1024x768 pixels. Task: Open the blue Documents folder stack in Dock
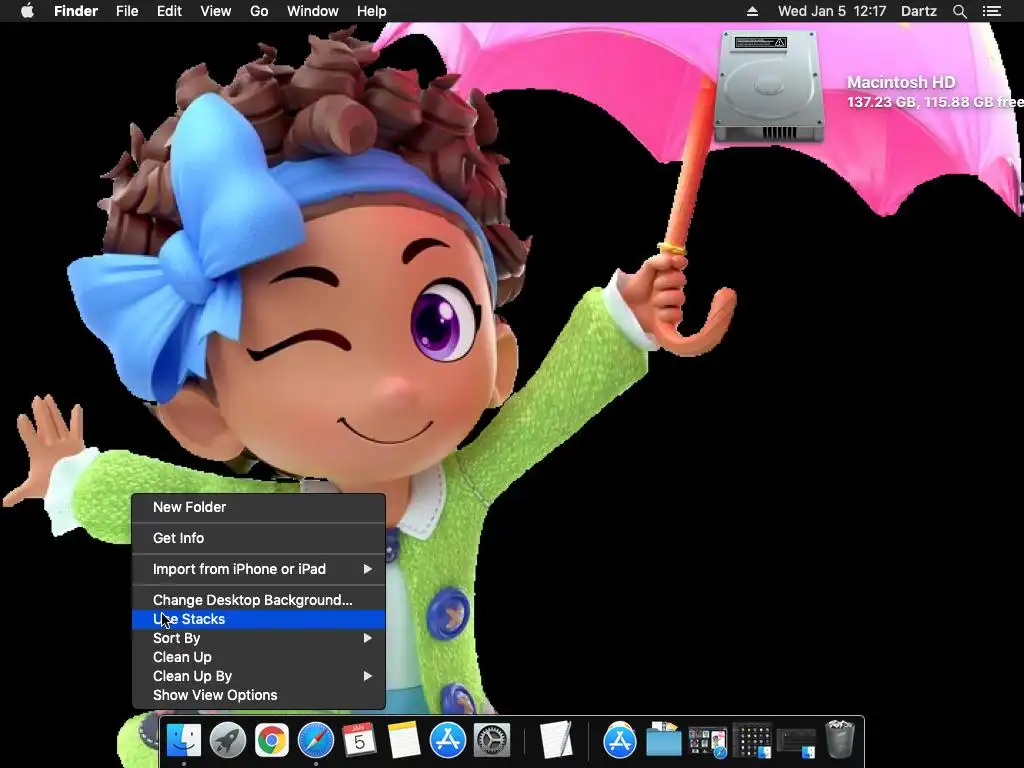(664, 740)
